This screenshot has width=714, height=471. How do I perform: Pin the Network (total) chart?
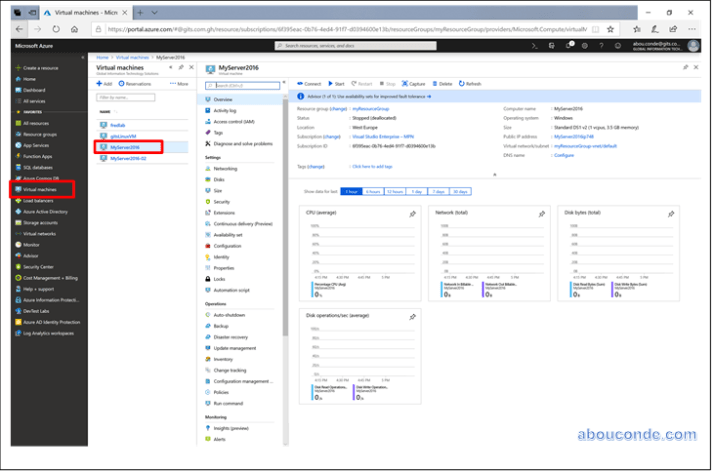(x=541, y=214)
